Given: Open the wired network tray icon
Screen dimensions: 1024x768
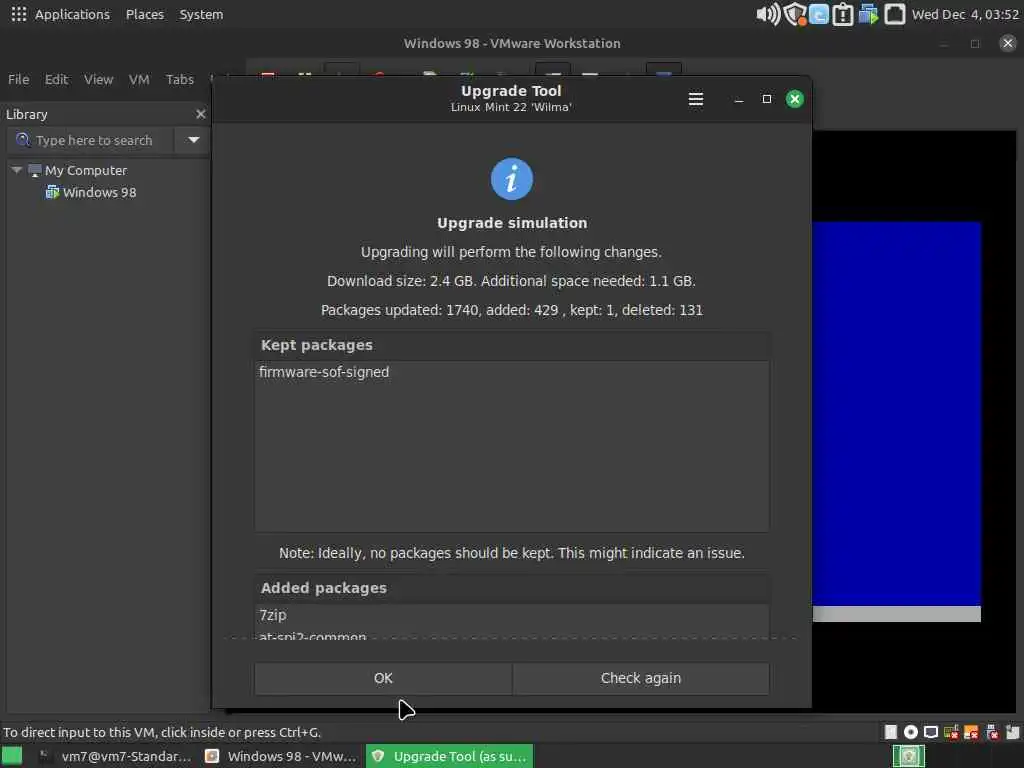Looking at the screenshot, I should pos(895,14).
